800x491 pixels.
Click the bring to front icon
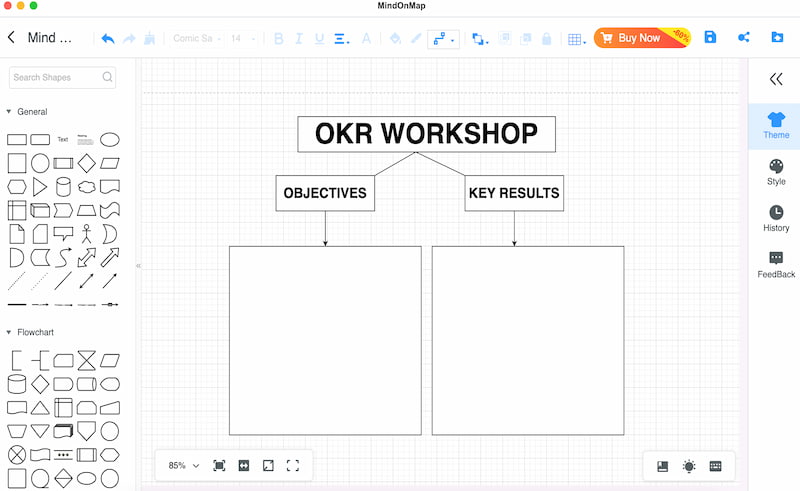(505, 38)
